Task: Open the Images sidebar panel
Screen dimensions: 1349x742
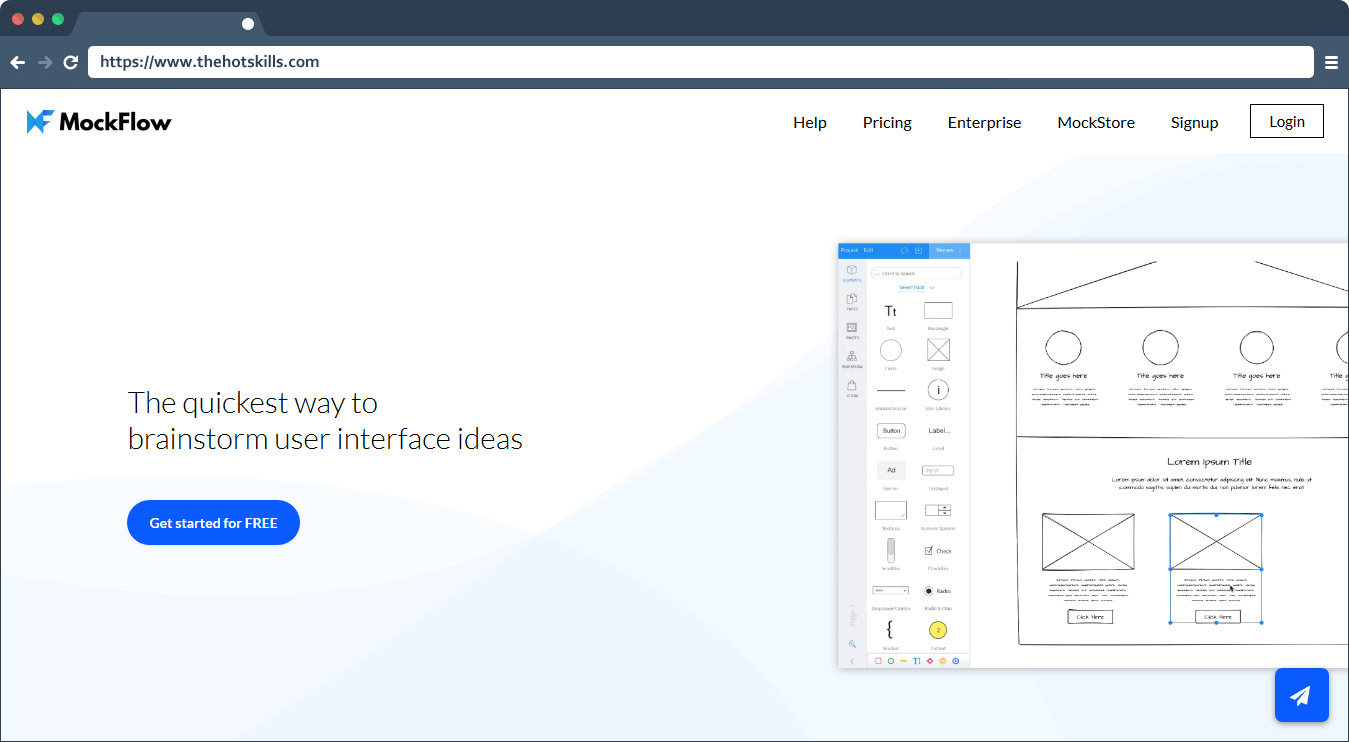Action: [x=852, y=330]
